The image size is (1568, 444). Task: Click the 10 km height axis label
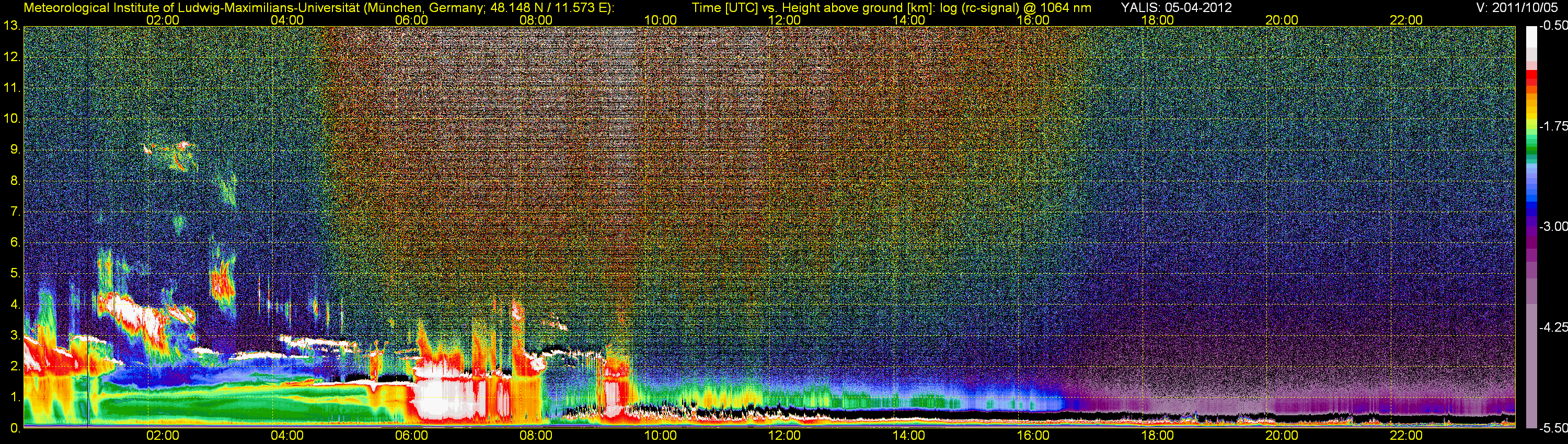(11, 119)
